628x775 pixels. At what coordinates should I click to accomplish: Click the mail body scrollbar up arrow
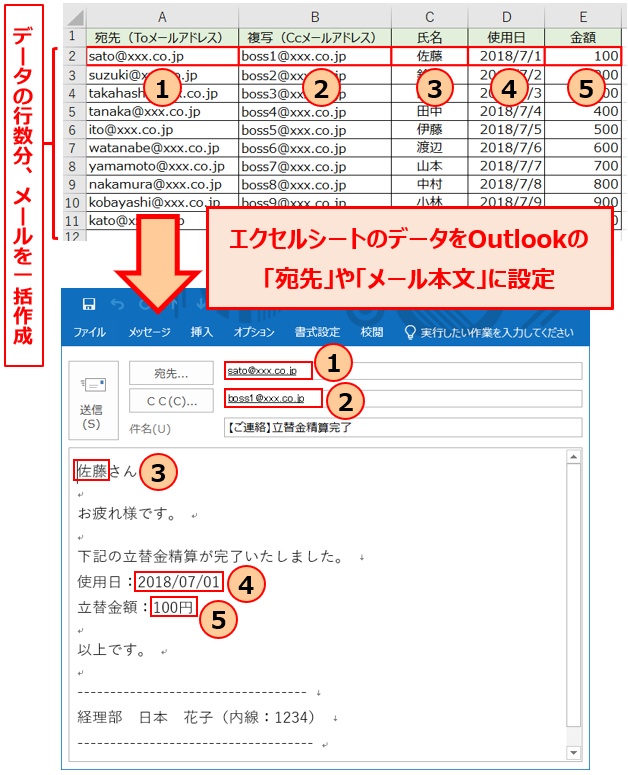(573, 457)
